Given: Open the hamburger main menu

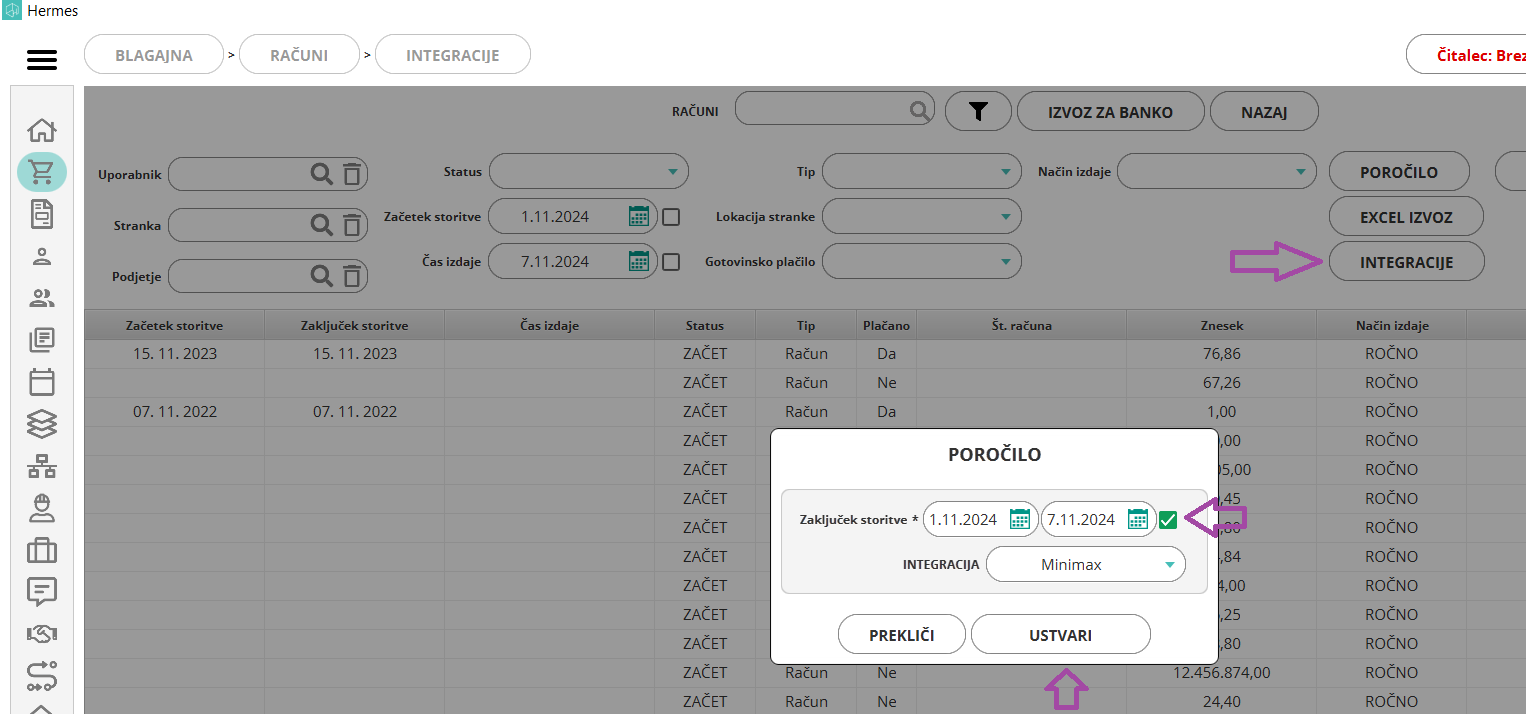Looking at the screenshot, I should click(x=42, y=61).
